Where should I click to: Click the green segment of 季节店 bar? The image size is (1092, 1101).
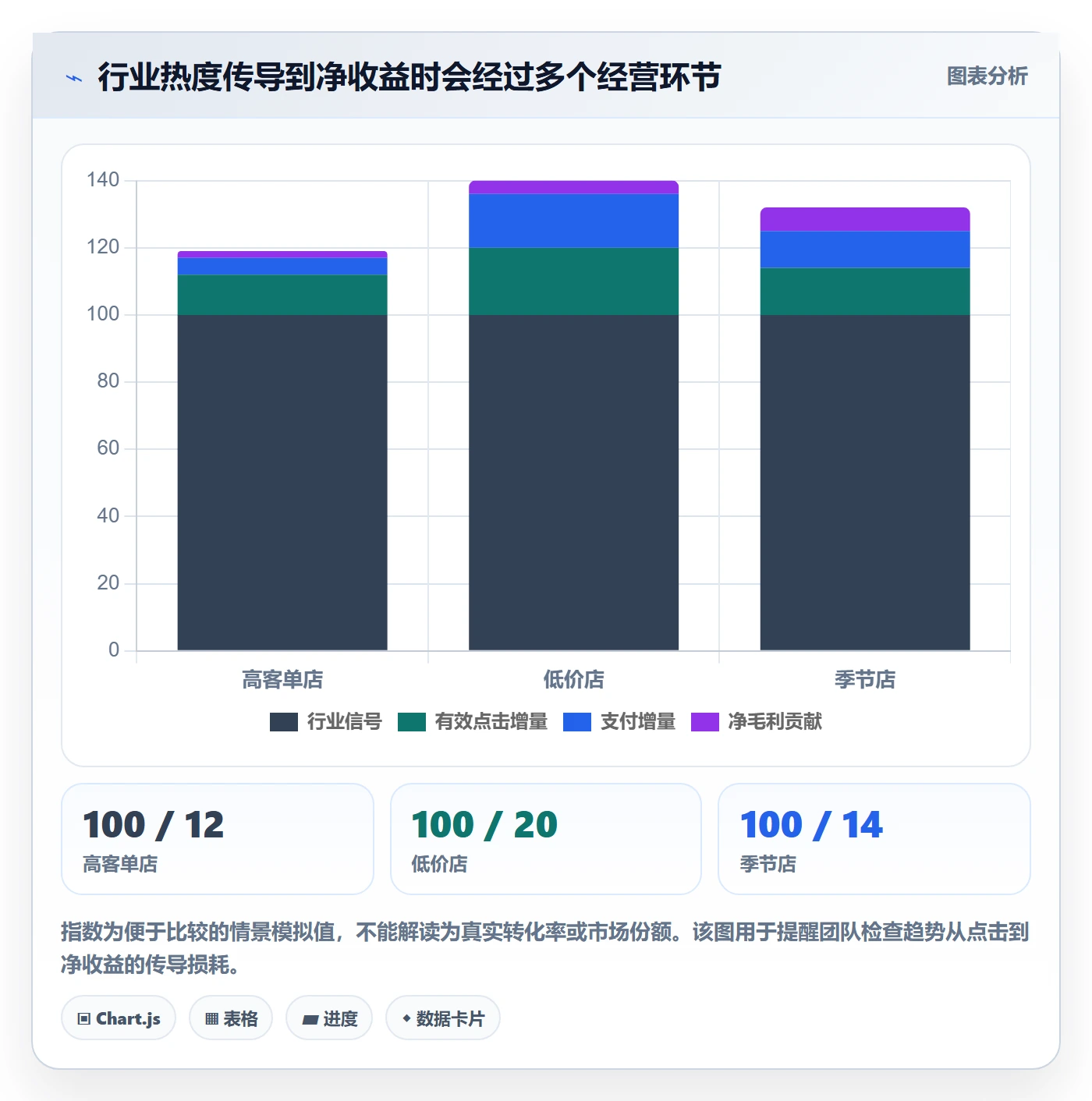[865, 292]
